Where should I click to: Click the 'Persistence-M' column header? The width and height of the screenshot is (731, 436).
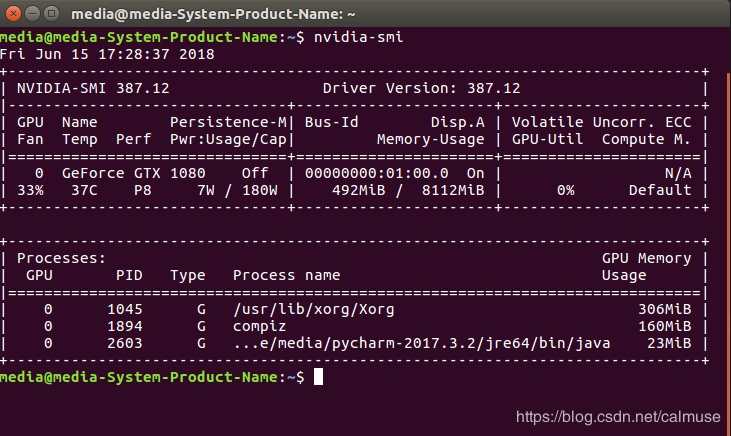pyautogui.click(x=228, y=122)
